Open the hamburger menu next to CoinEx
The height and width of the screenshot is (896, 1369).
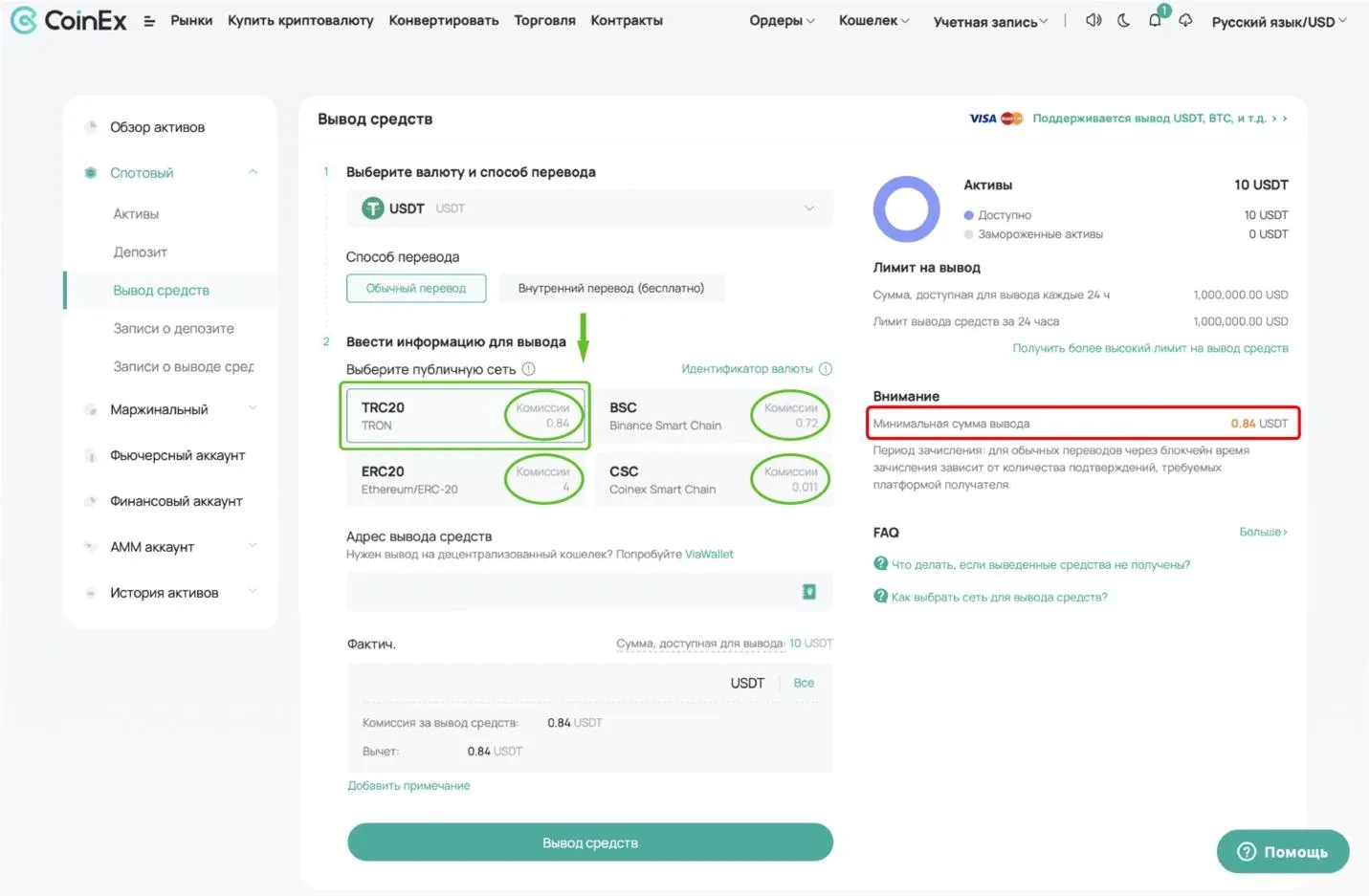pyautogui.click(x=149, y=21)
